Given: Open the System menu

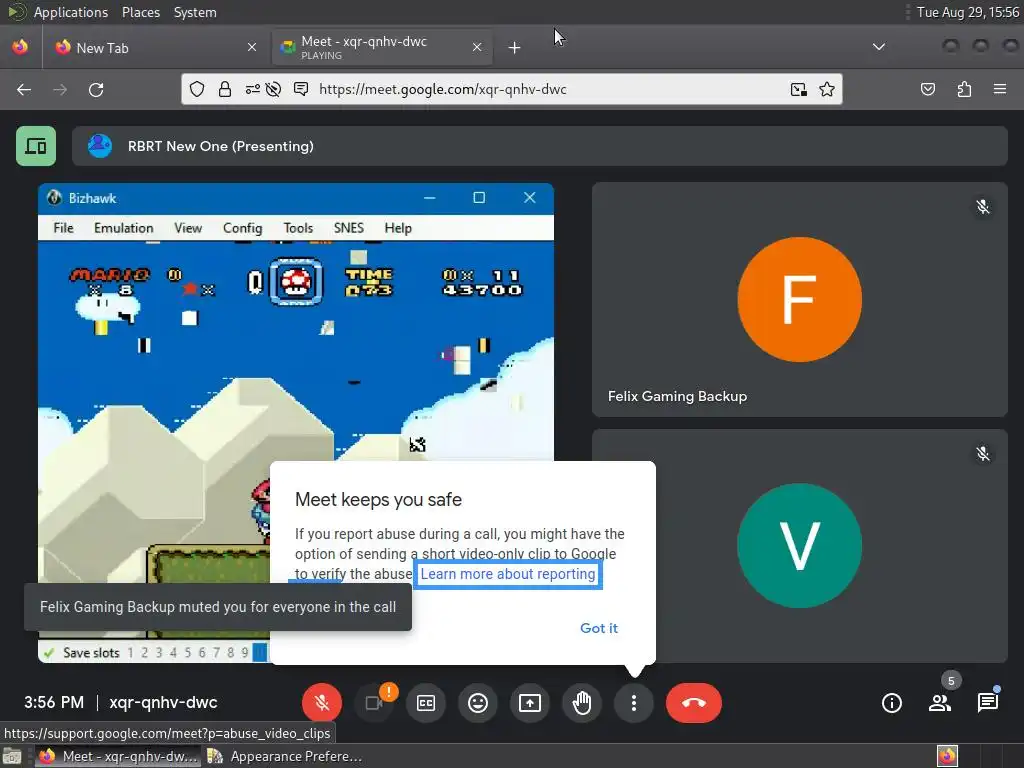Looking at the screenshot, I should point(195,12).
